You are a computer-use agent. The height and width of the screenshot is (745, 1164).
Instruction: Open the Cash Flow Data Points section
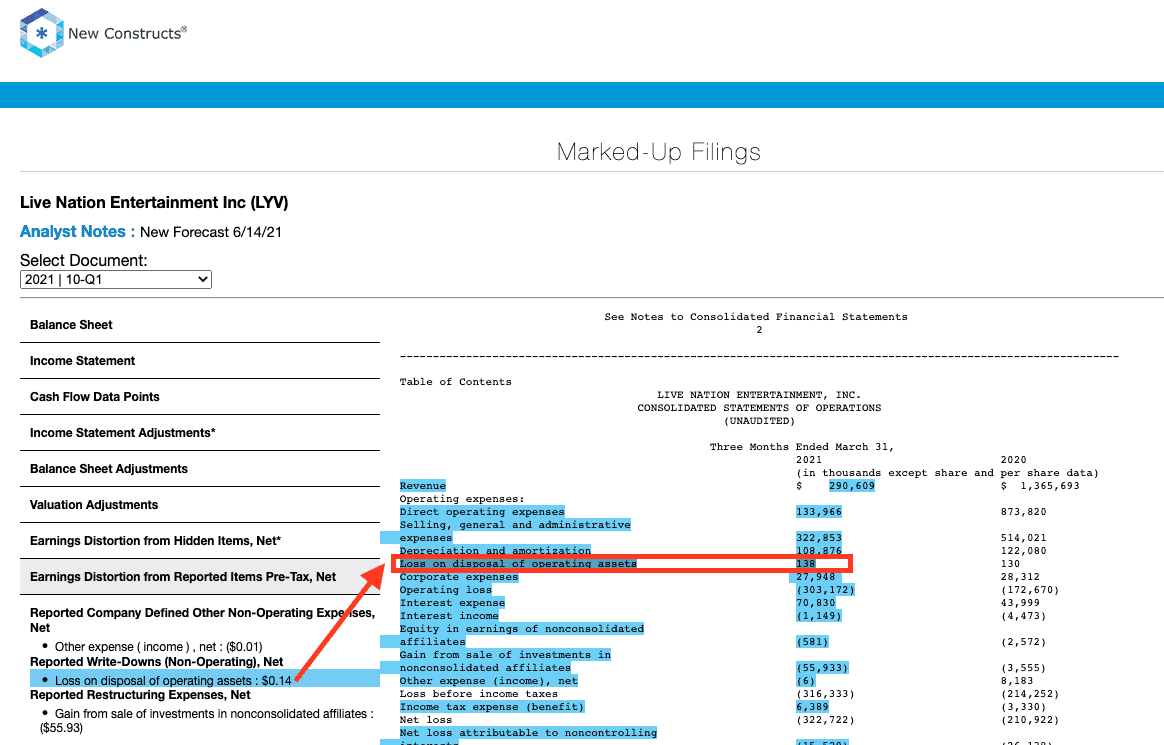pyautogui.click(x=200, y=397)
